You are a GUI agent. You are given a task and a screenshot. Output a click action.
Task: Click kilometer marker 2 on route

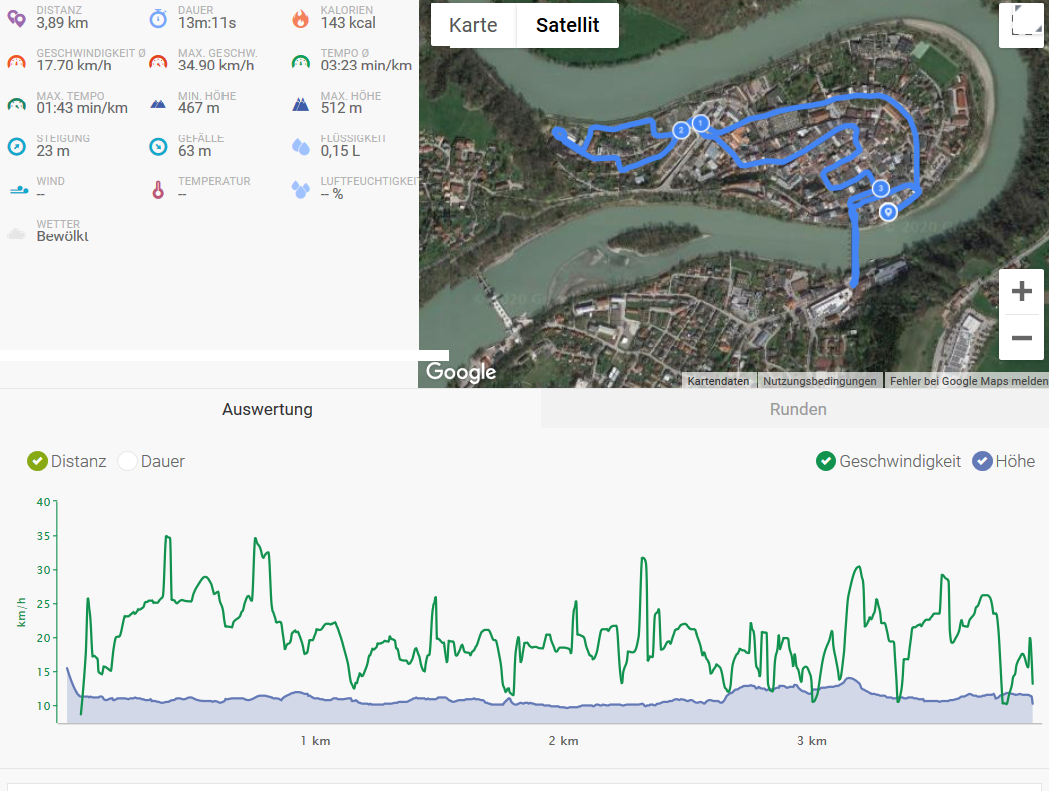click(x=681, y=130)
